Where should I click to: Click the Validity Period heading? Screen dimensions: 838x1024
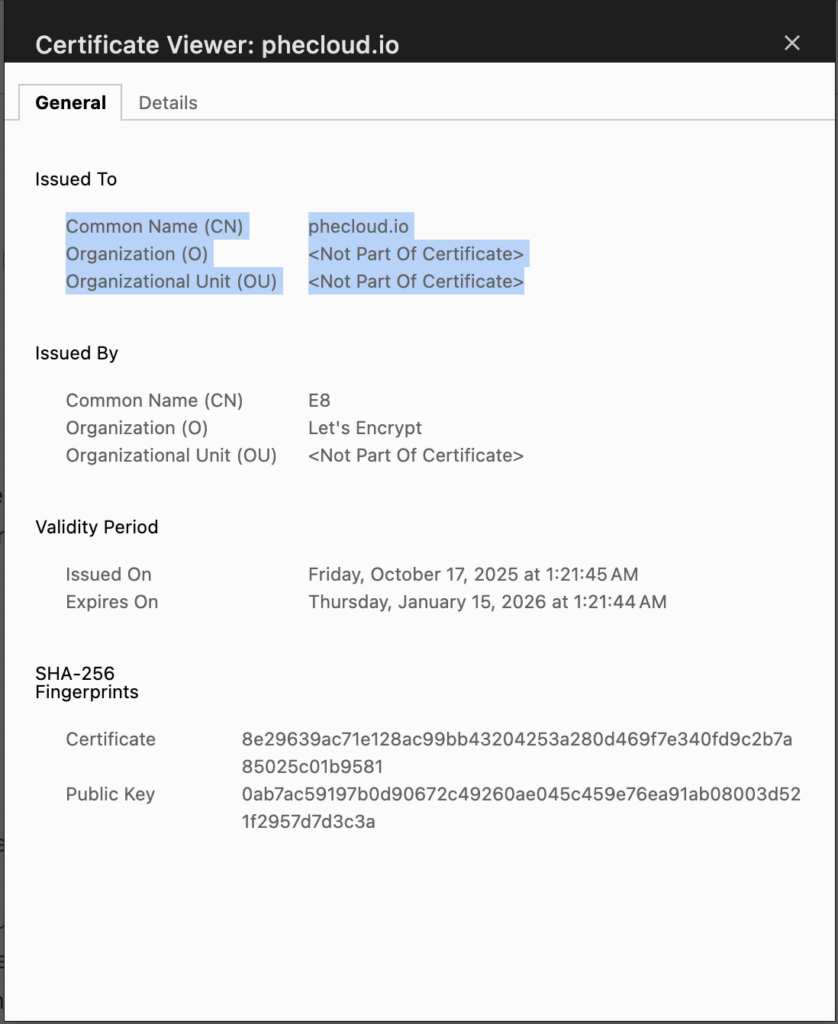(97, 528)
